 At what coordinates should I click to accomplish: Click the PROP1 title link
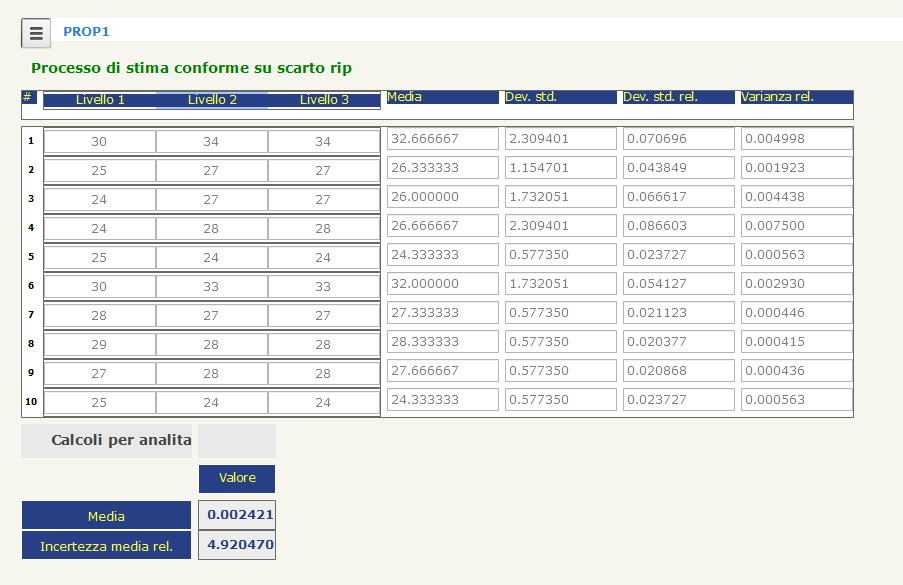86,32
